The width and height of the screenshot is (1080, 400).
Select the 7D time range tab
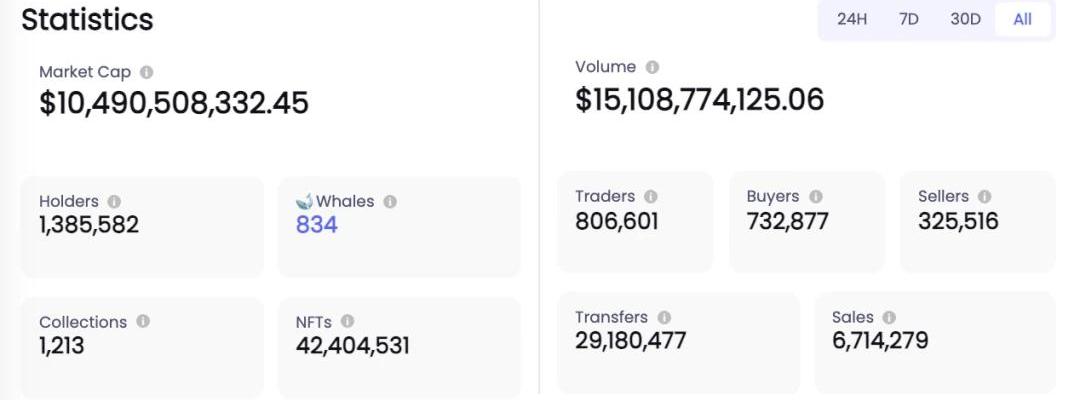908,19
